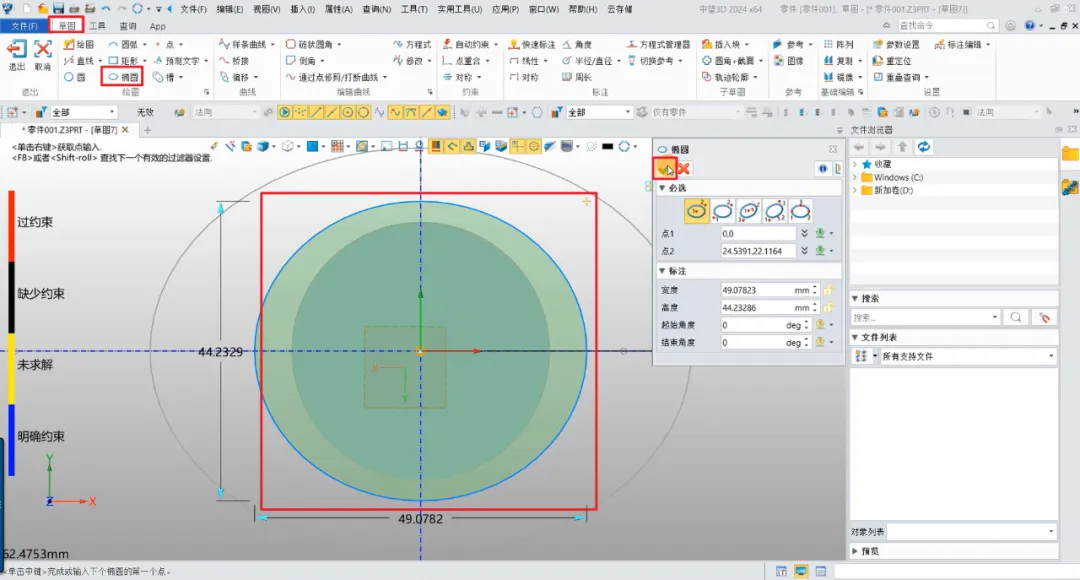Confirm the ellipse with green checkmark
Viewport: 1080px width, 580px height.
664,169
